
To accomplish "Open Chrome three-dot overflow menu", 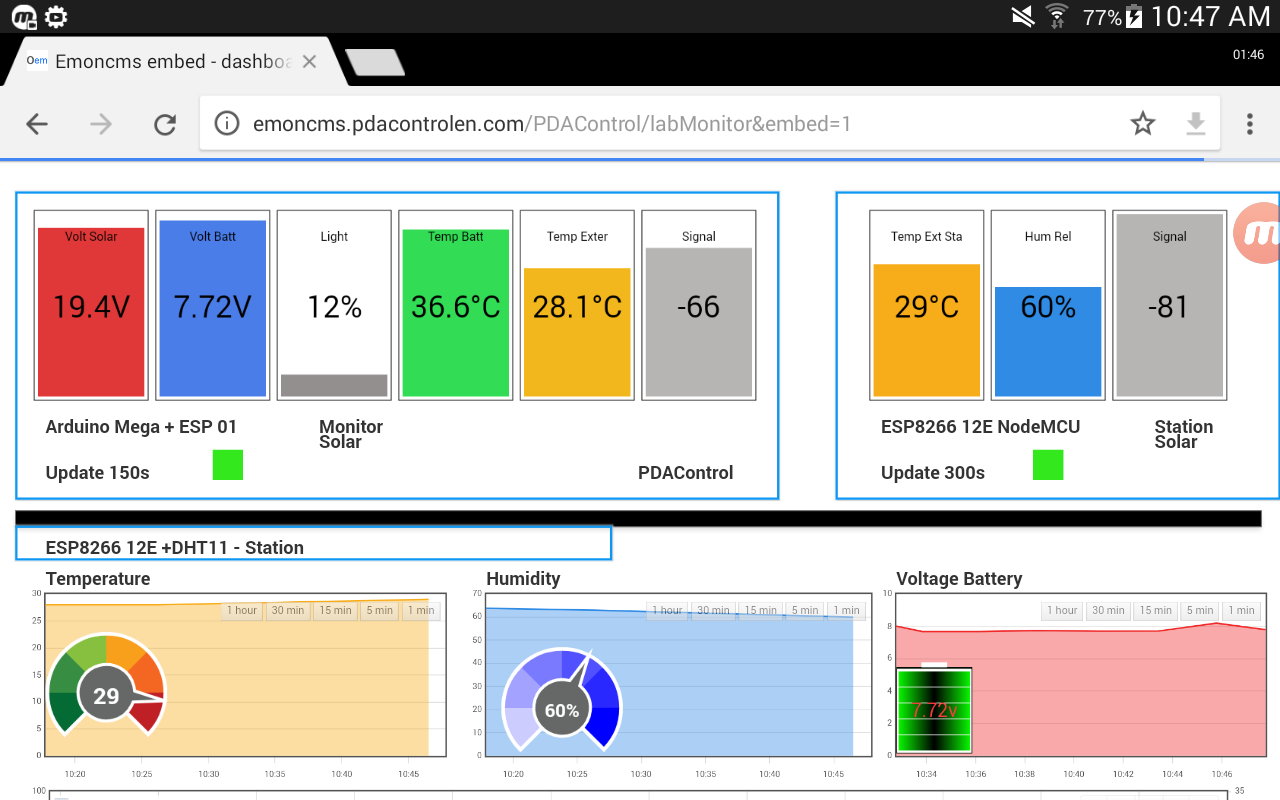I will (x=1249, y=124).
